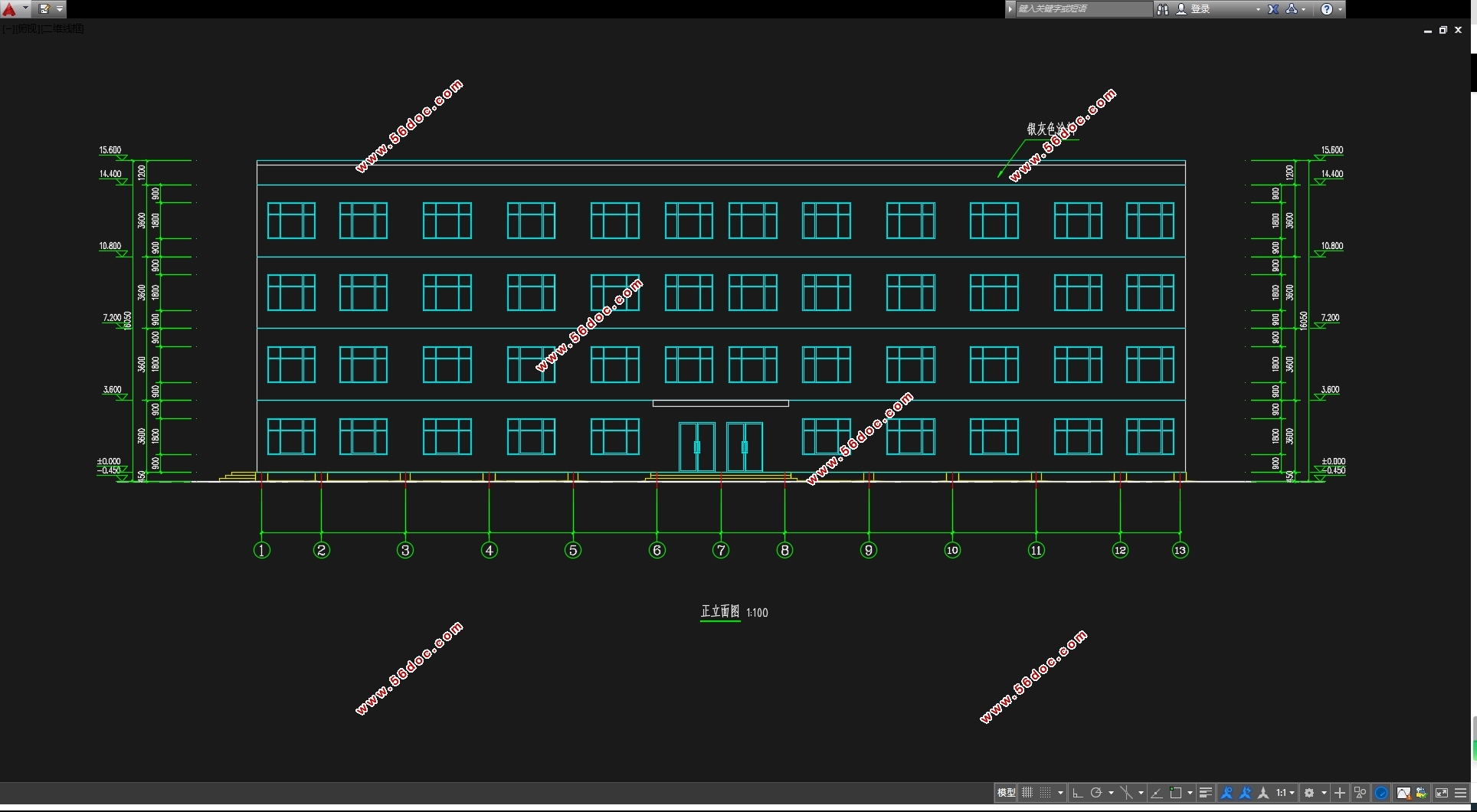Focus the keyword search input field
This screenshot has height=812, width=1477.
click(1083, 9)
